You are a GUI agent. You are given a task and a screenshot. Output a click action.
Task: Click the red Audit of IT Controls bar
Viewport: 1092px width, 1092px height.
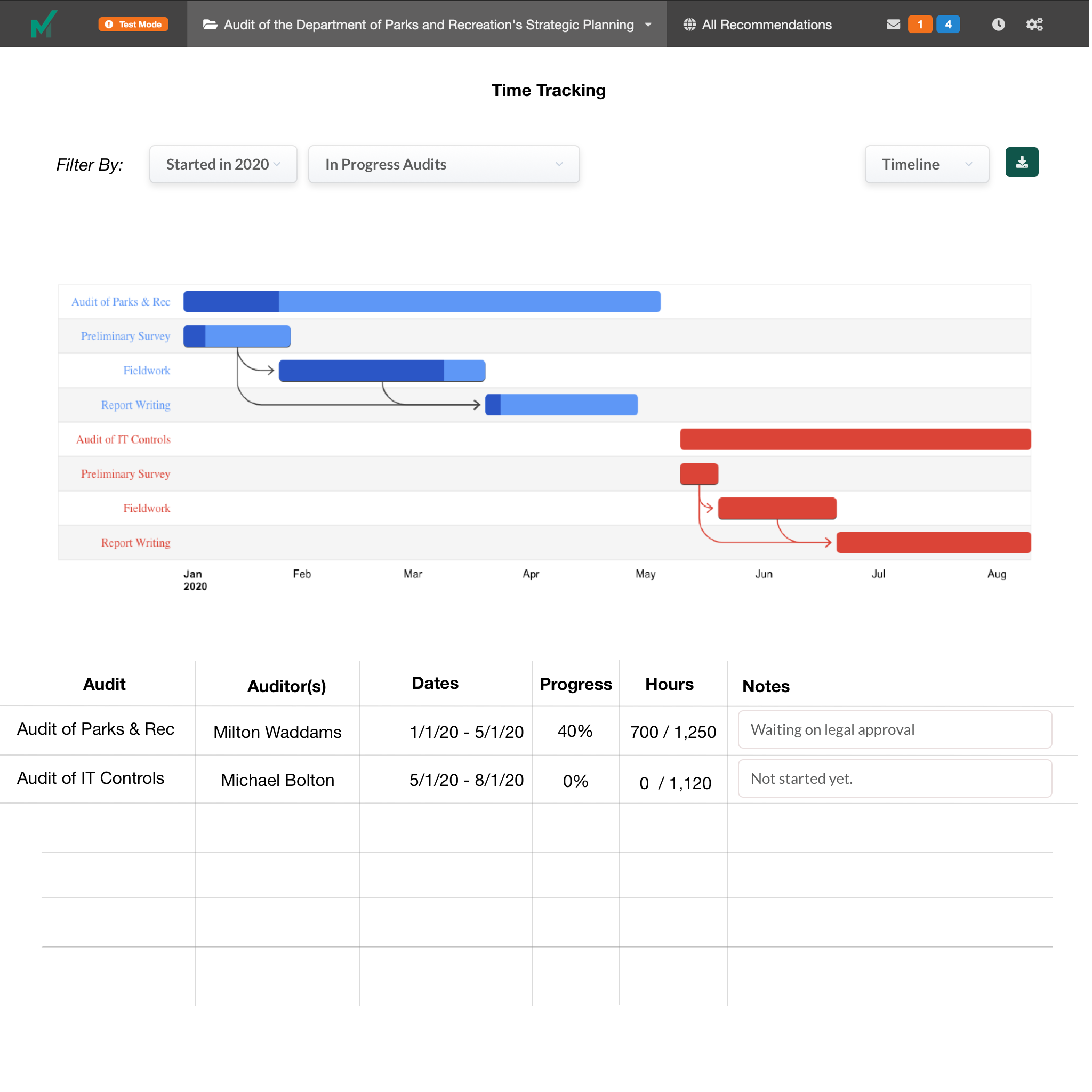855,439
